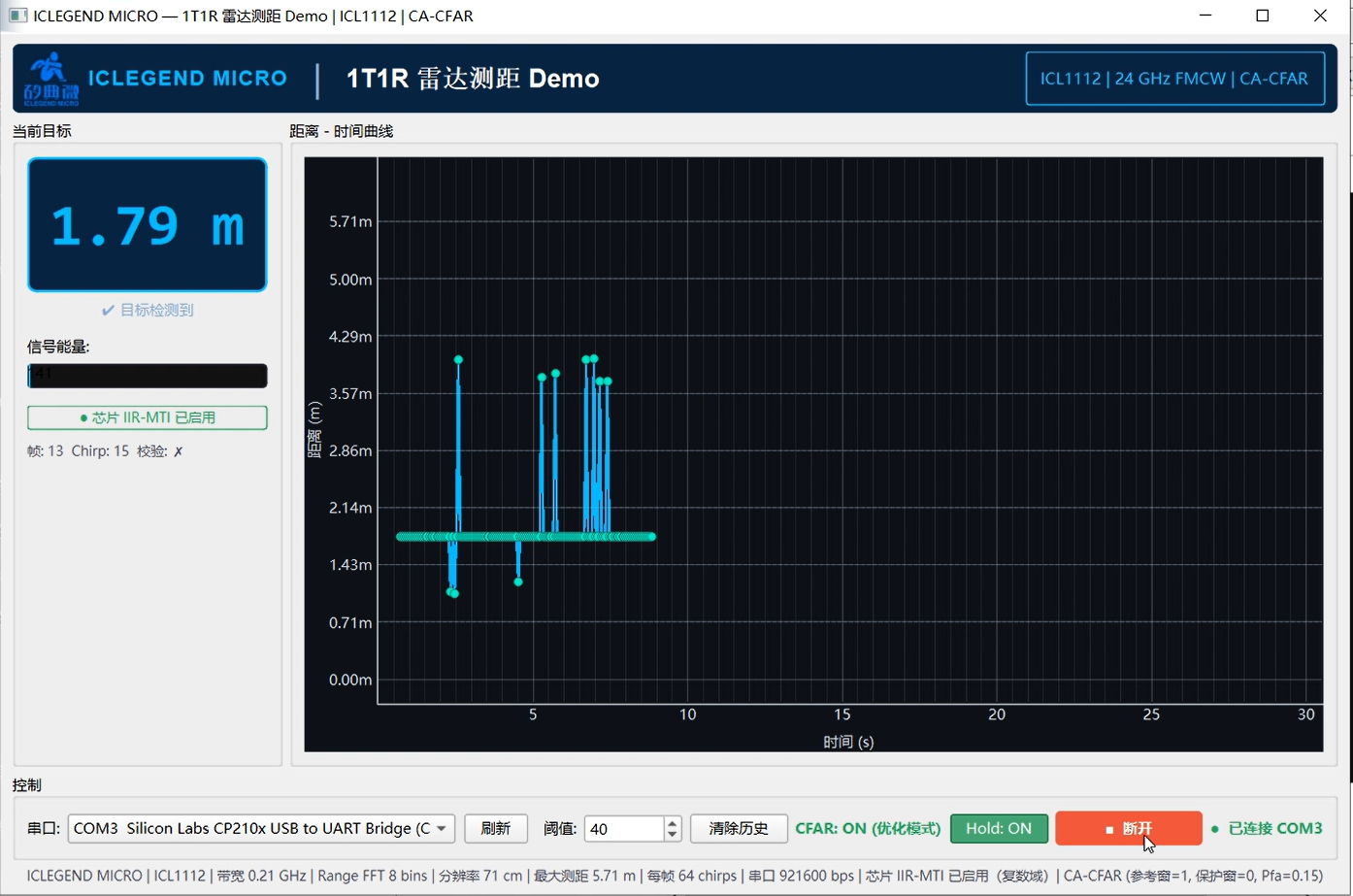Open the COM3 serial port dropdown
1353x896 pixels.
coord(261,829)
